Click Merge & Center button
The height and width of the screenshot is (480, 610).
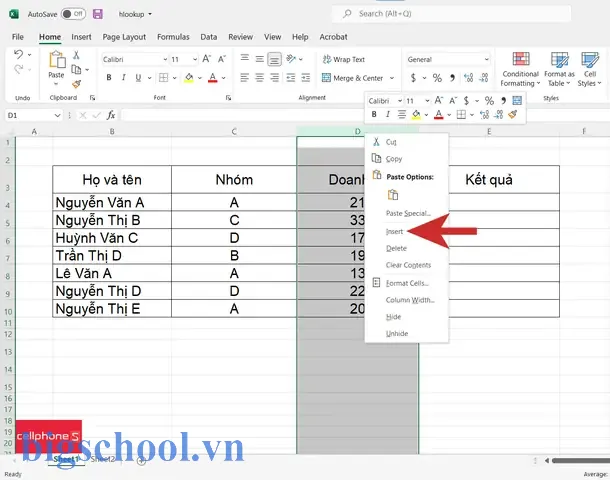click(353, 78)
